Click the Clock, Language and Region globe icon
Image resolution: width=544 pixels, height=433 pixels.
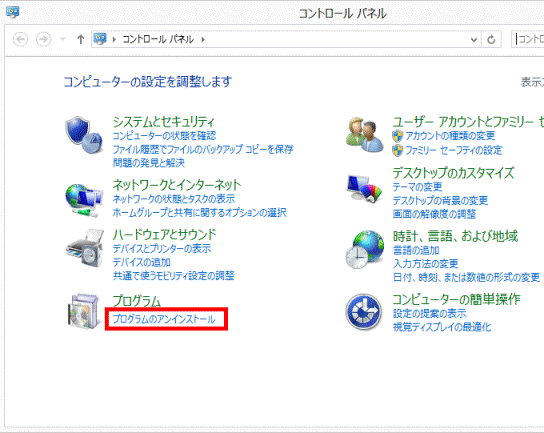click(x=364, y=249)
